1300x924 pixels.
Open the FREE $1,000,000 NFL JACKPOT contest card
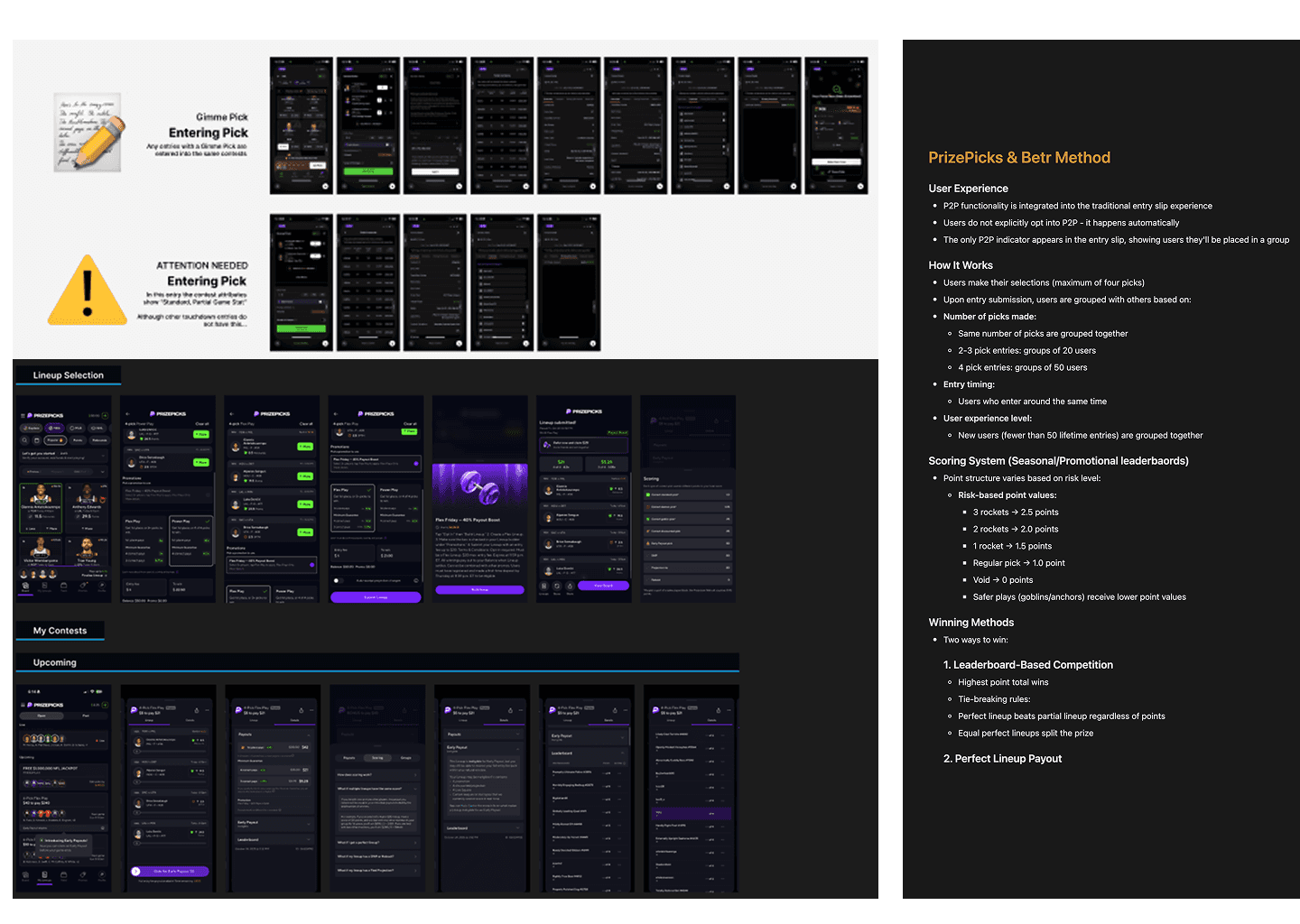(64, 777)
